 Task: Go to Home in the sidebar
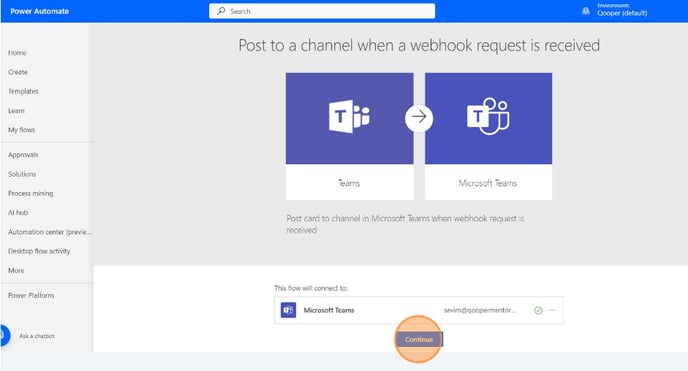click(x=17, y=53)
